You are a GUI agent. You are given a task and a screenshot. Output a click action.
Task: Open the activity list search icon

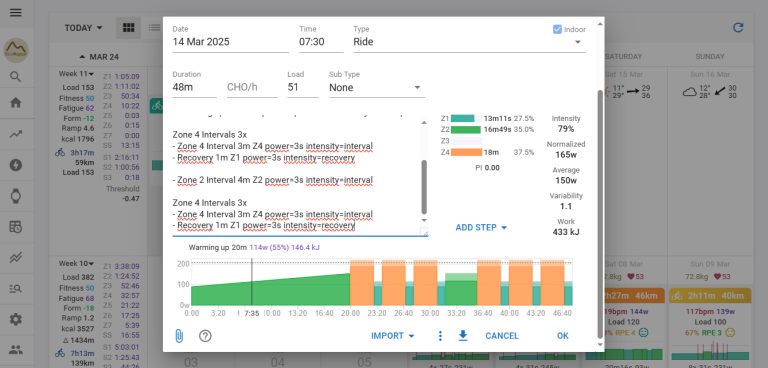click(x=16, y=289)
